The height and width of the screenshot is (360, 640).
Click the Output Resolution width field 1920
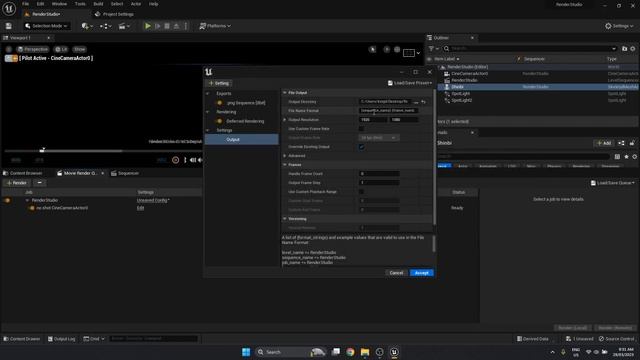373,120
